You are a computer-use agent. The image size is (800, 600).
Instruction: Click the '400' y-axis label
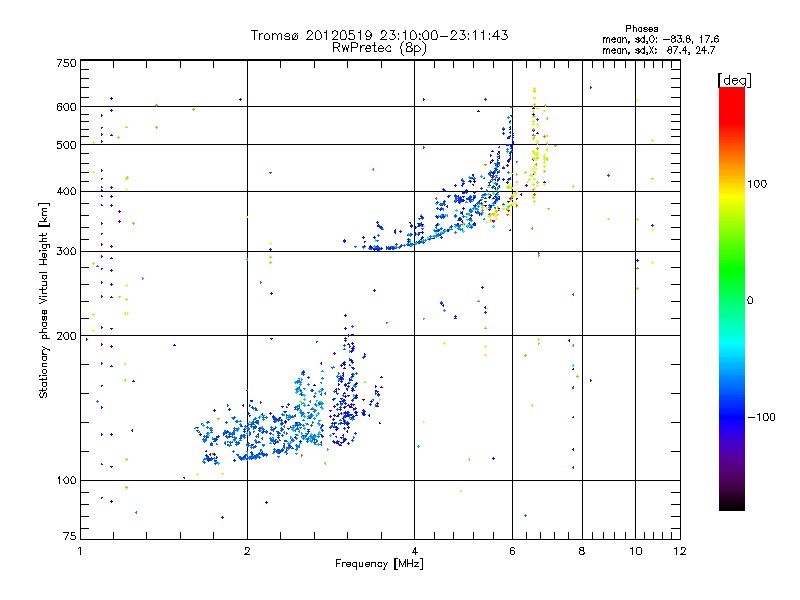(66, 191)
